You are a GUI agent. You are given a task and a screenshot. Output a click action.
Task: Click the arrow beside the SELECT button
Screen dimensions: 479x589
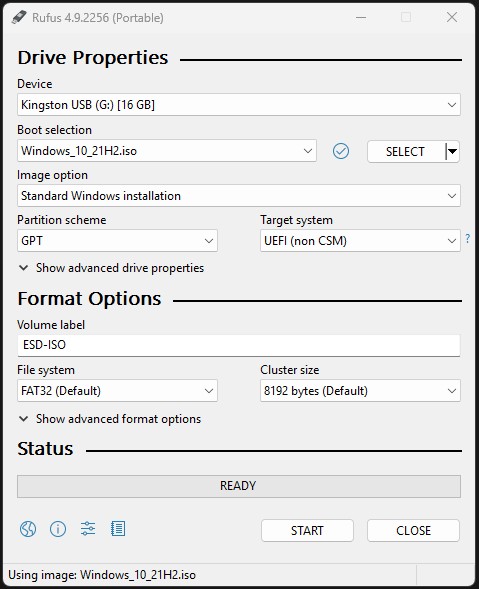coord(453,151)
